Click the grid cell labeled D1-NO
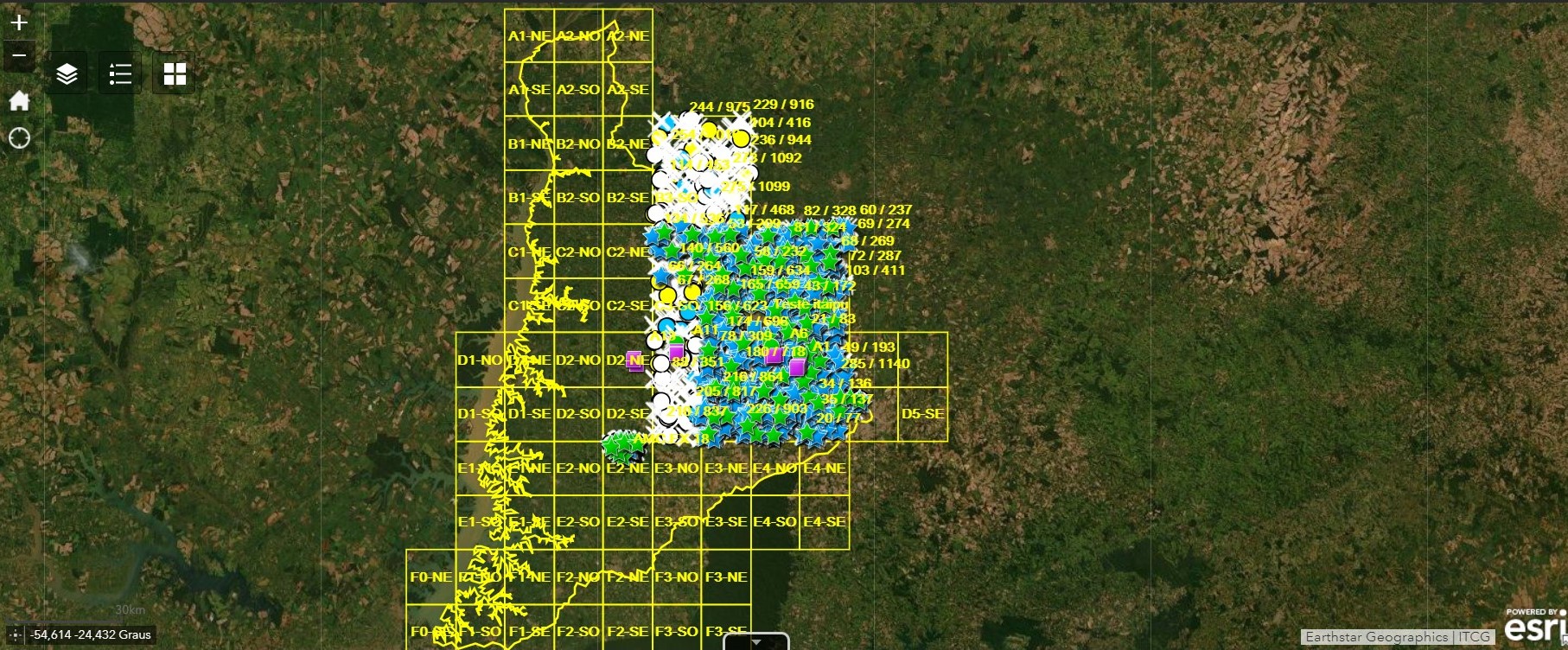The height and width of the screenshot is (650, 1568). (x=481, y=360)
